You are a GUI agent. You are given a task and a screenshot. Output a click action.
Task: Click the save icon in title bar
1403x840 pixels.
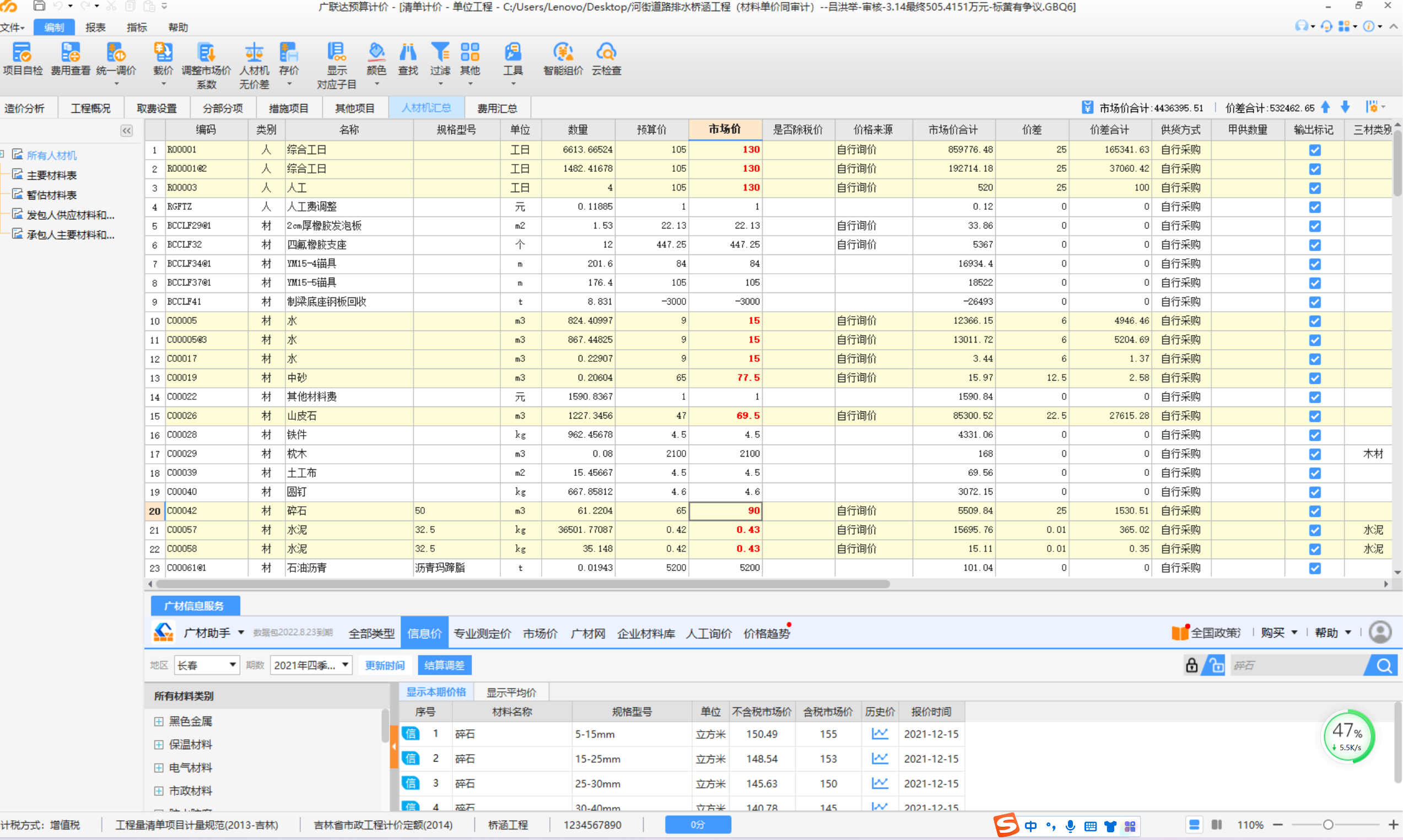39,6
